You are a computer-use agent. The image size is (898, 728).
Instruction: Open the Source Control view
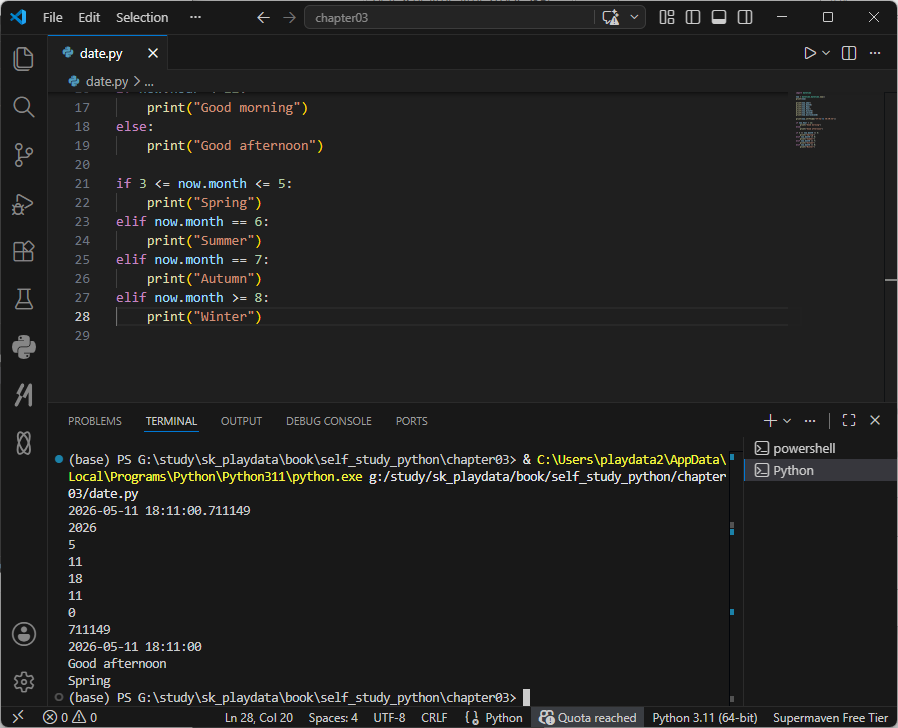click(23, 155)
